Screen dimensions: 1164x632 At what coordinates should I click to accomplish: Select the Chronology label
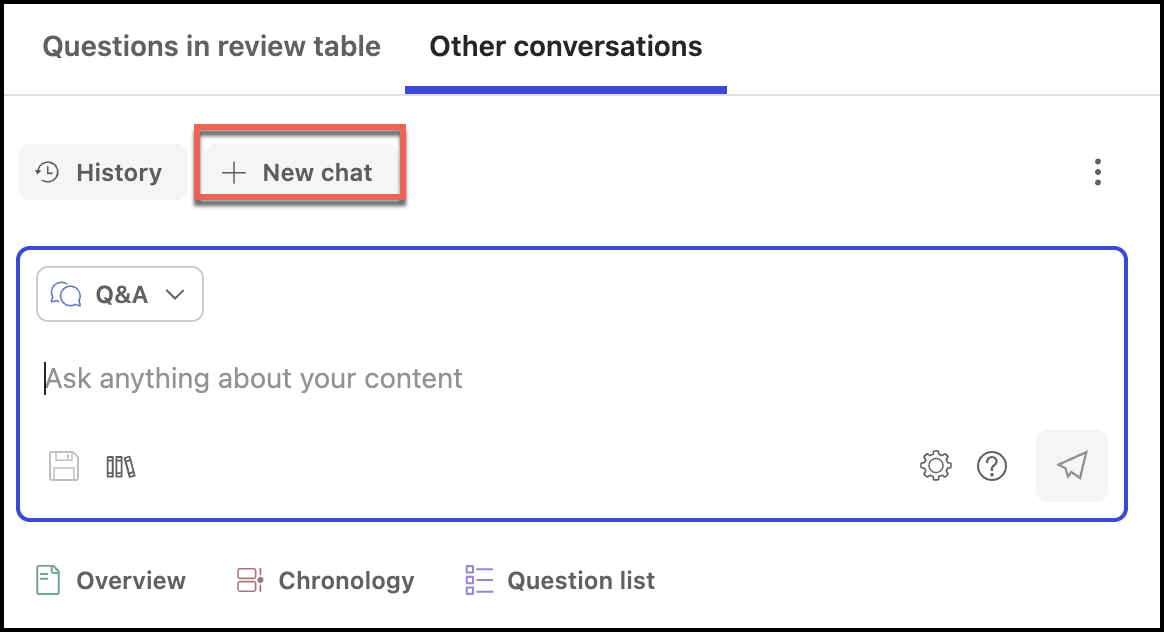(x=346, y=581)
